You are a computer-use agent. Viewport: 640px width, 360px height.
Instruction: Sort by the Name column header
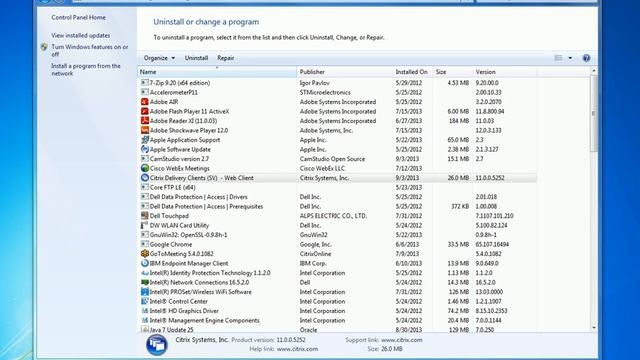click(x=217, y=72)
